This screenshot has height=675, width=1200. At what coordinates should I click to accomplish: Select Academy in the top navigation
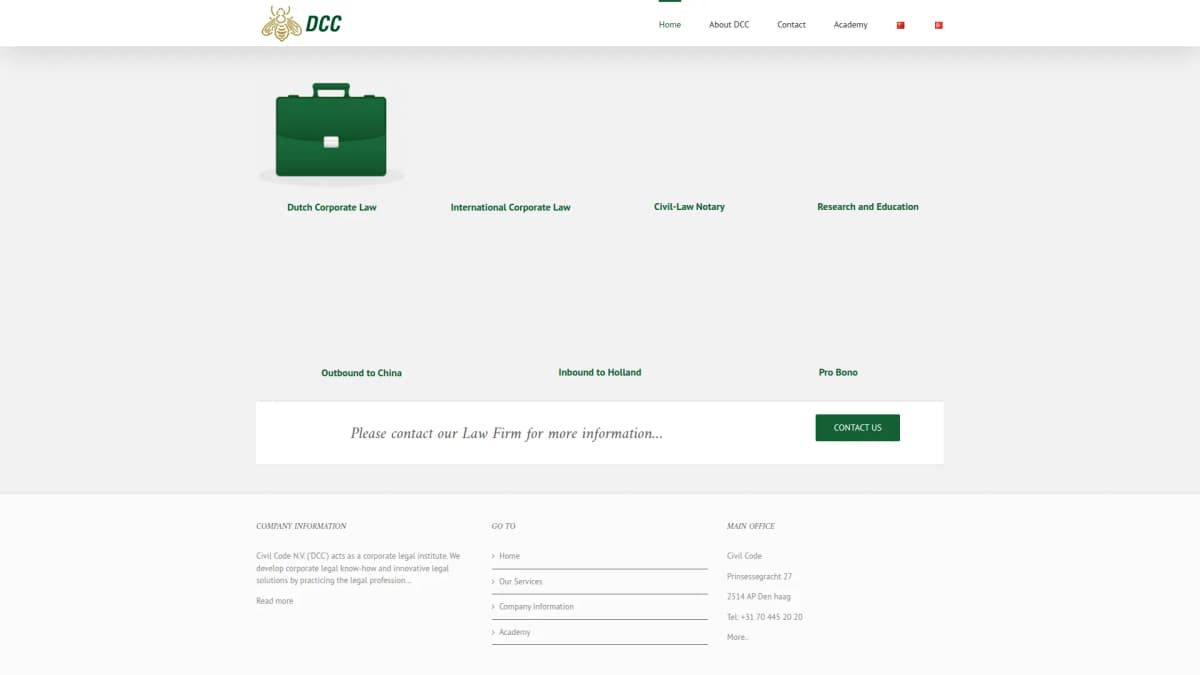pyautogui.click(x=850, y=25)
